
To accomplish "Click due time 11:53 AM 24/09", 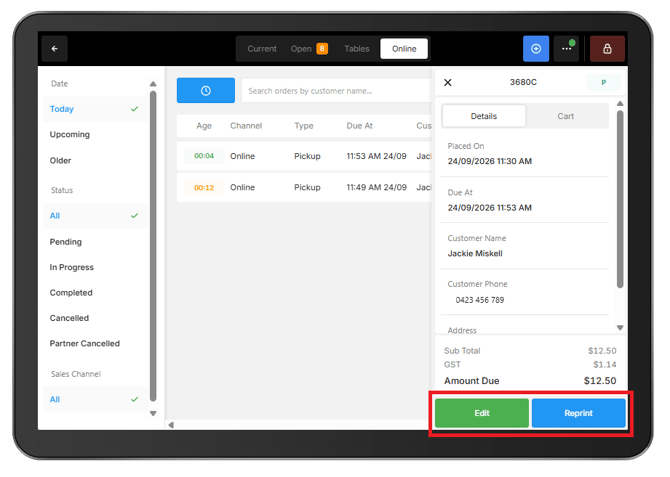I will pos(376,156).
